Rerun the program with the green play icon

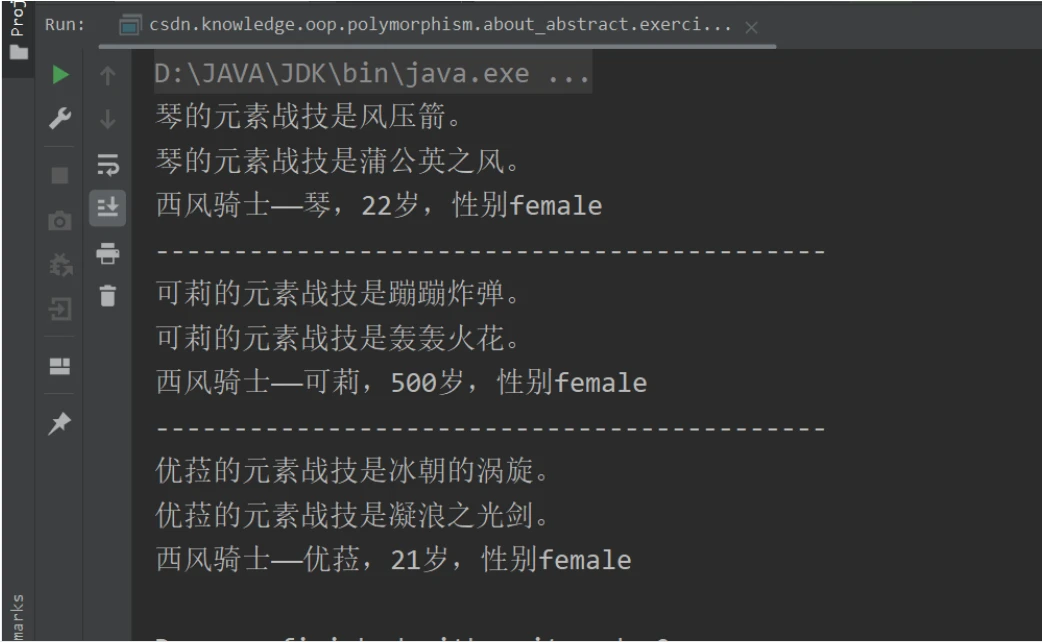point(61,75)
